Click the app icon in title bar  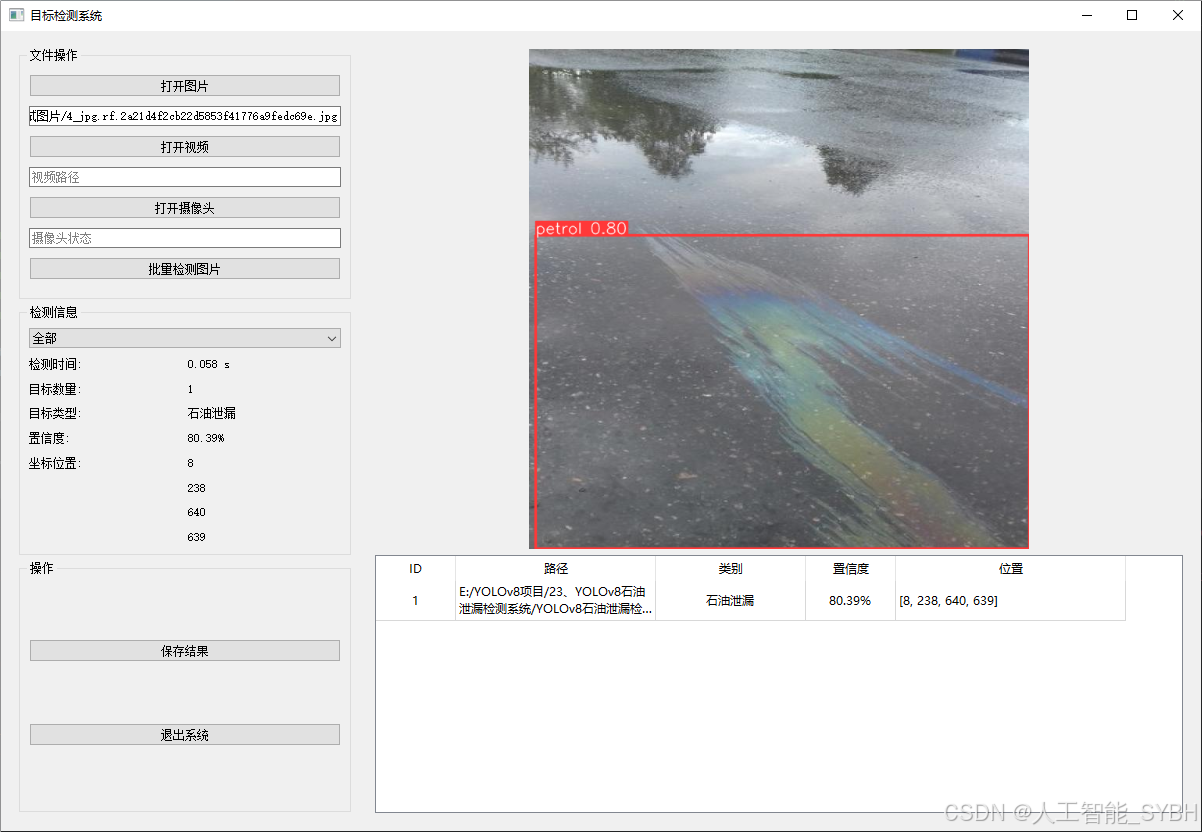click(16, 15)
